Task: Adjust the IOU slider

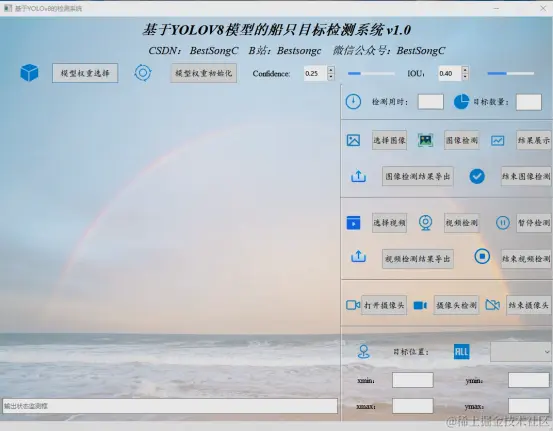Action: coord(511,73)
